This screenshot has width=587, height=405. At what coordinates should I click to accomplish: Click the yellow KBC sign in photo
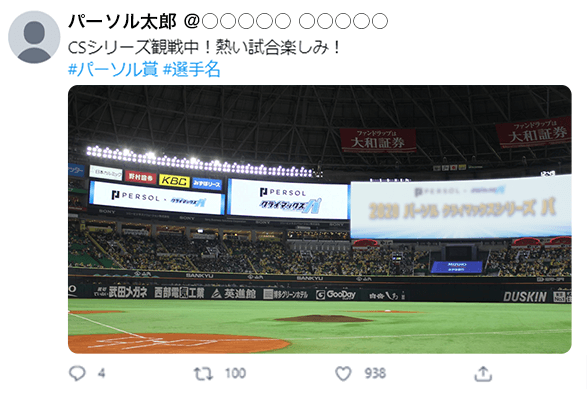(x=174, y=181)
